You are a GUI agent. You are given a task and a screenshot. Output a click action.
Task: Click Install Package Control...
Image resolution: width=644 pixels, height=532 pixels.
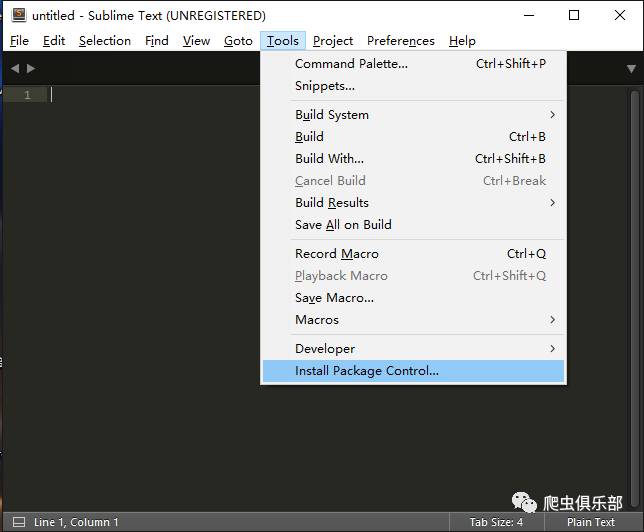(413, 371)
